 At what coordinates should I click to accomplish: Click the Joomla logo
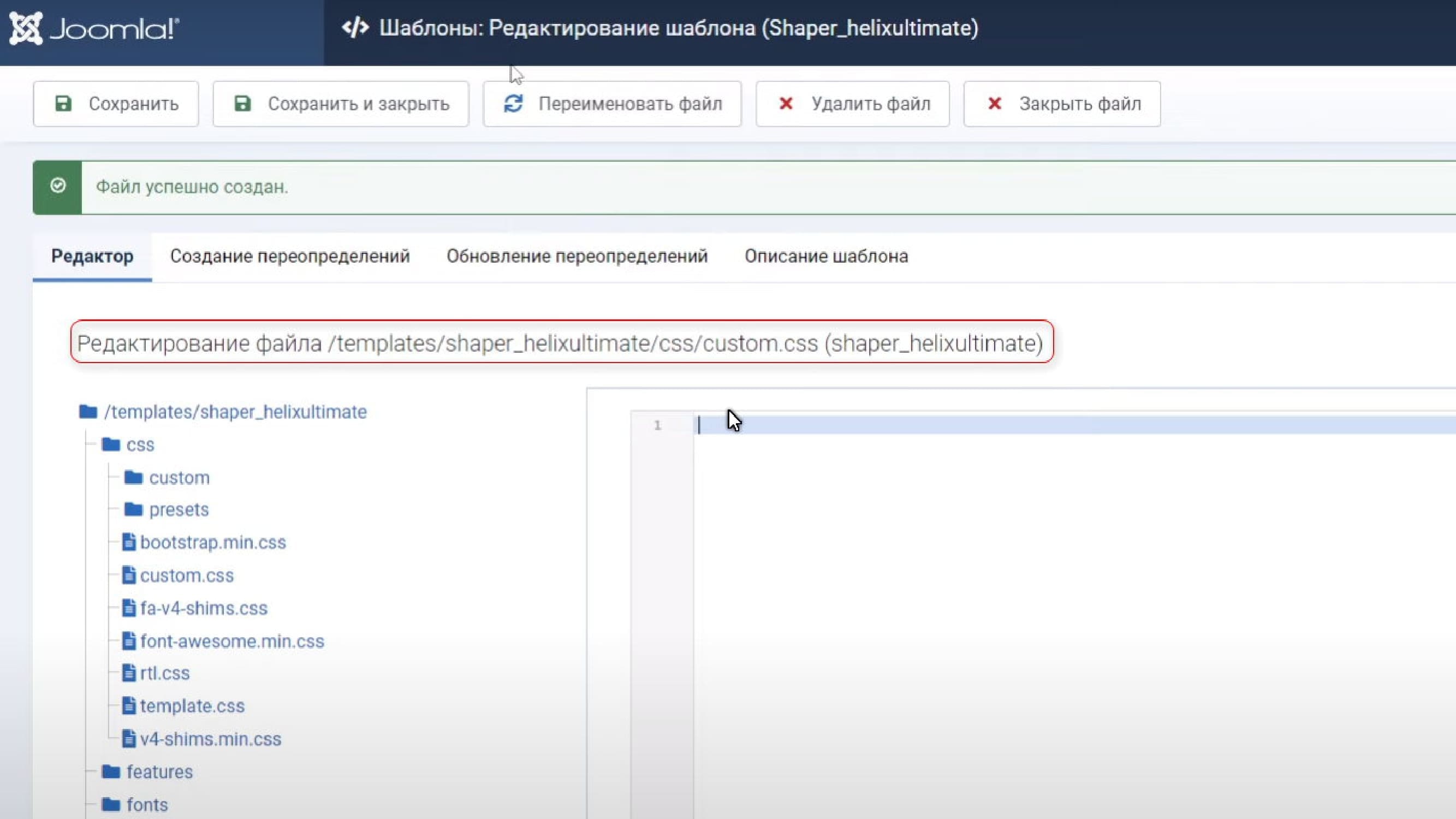tap(94, 28)
